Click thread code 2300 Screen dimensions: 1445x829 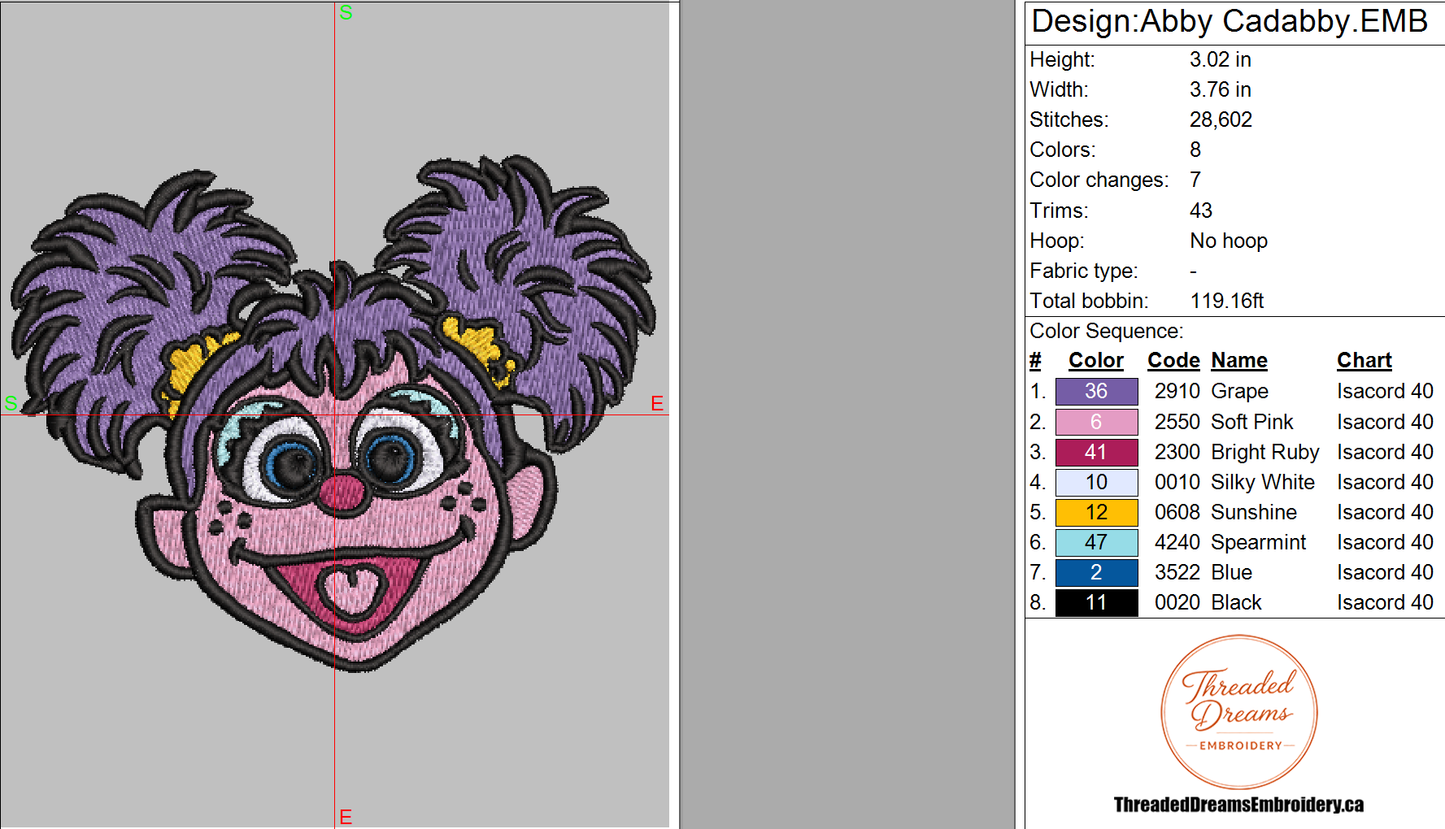click(x=1176, y=452)
